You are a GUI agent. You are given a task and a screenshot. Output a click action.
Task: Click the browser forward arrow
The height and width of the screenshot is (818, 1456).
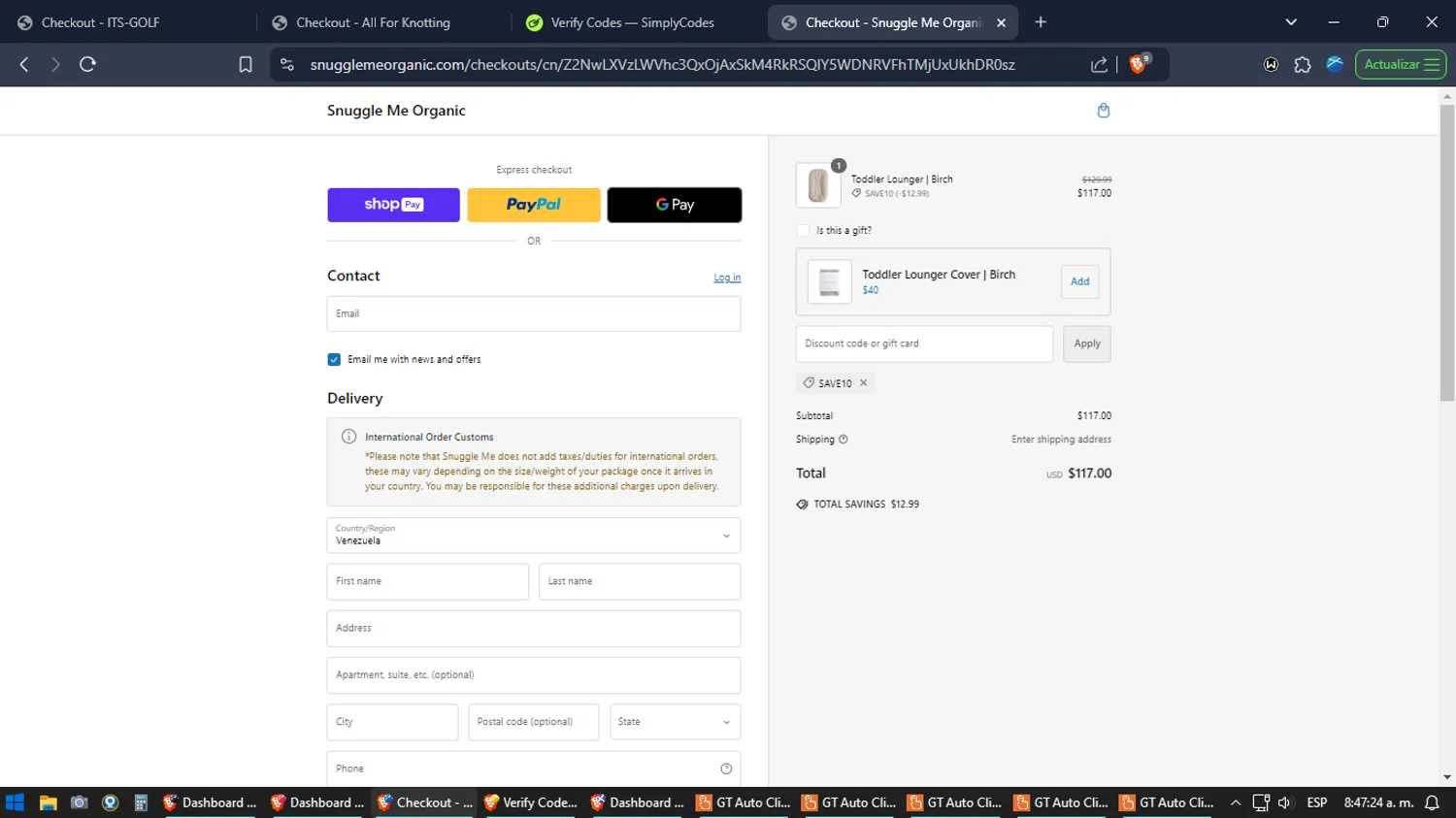click(x=55, y=65)
